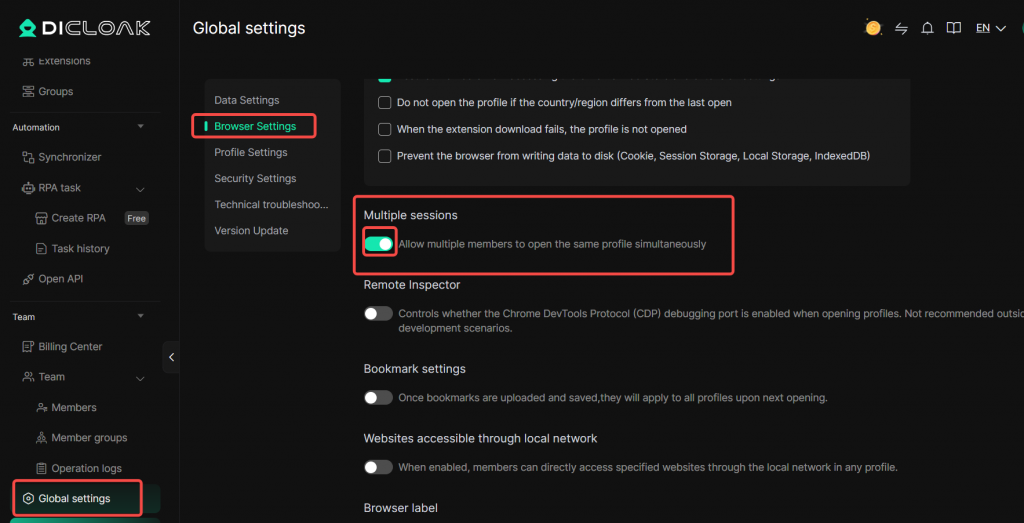Disable the Multiple sessions toggle
The image size is (1024, 523).
(x=379, y=244)
